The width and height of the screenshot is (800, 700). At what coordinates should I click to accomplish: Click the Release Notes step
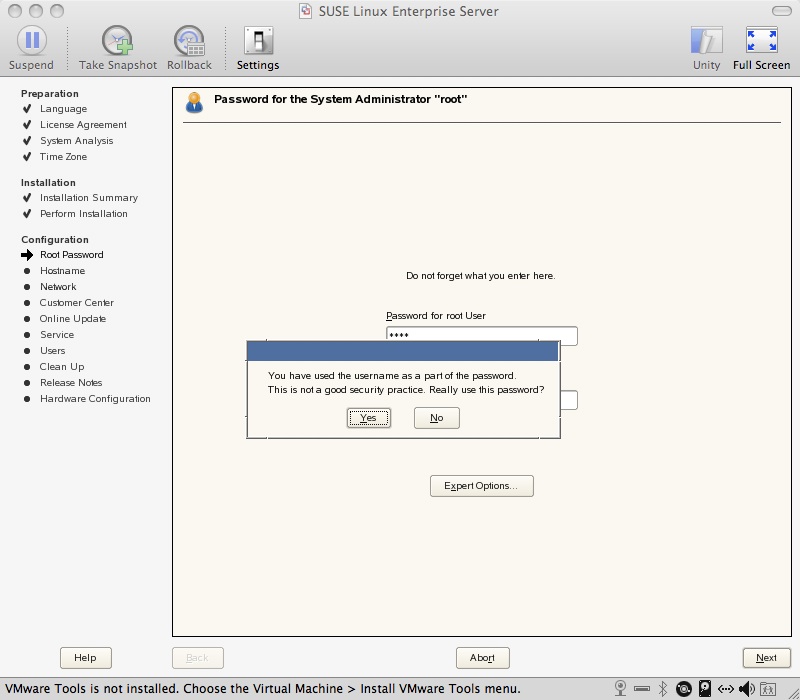point(71,383)
